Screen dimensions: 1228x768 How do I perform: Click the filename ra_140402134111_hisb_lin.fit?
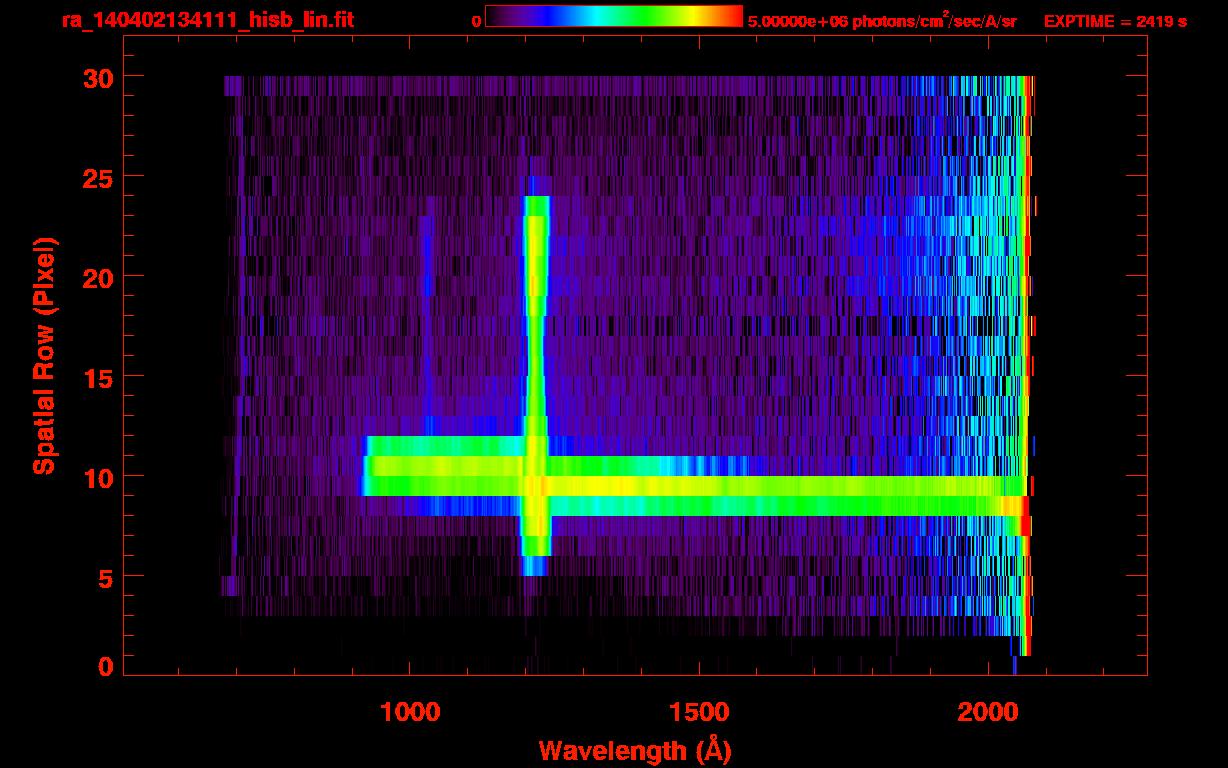tap(207, 20)
